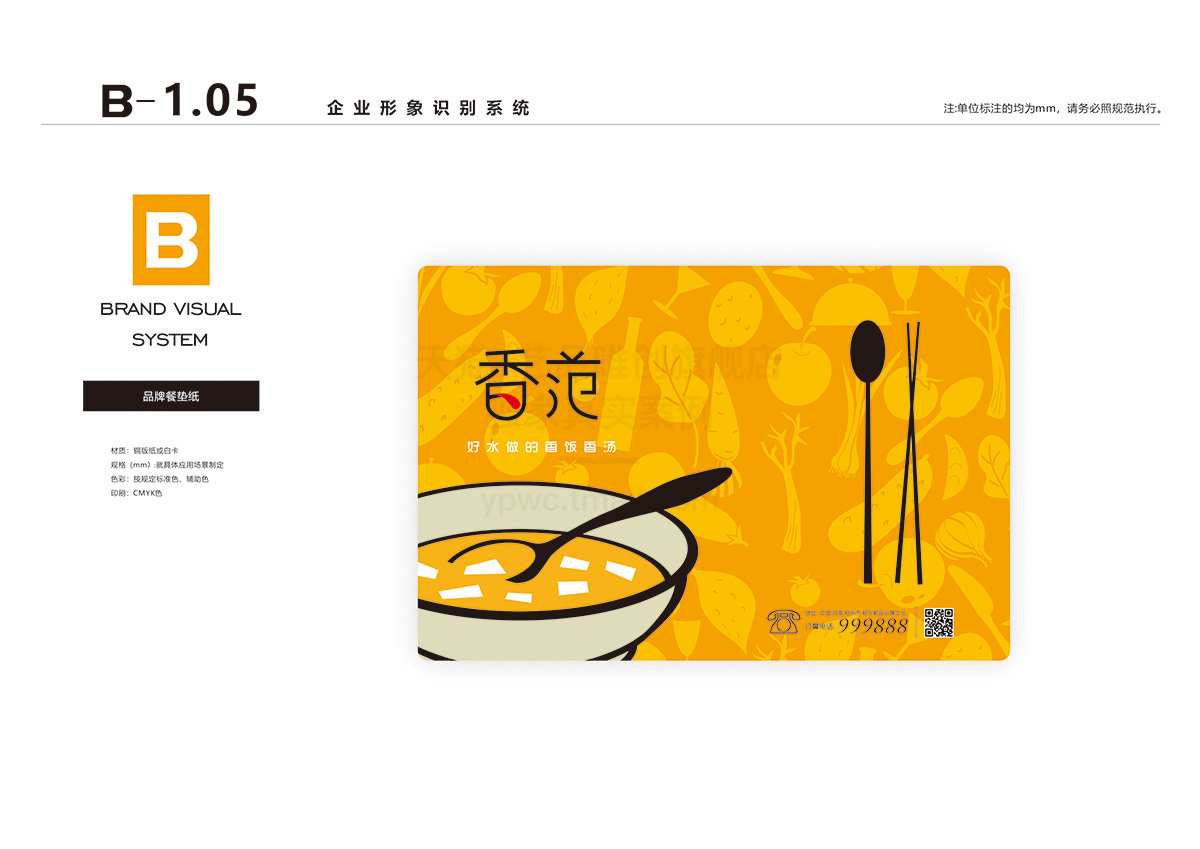The image size is (1200, 849).
Task: Click the slogan 好水做的香饭香汤
Action: click(541, 448)
